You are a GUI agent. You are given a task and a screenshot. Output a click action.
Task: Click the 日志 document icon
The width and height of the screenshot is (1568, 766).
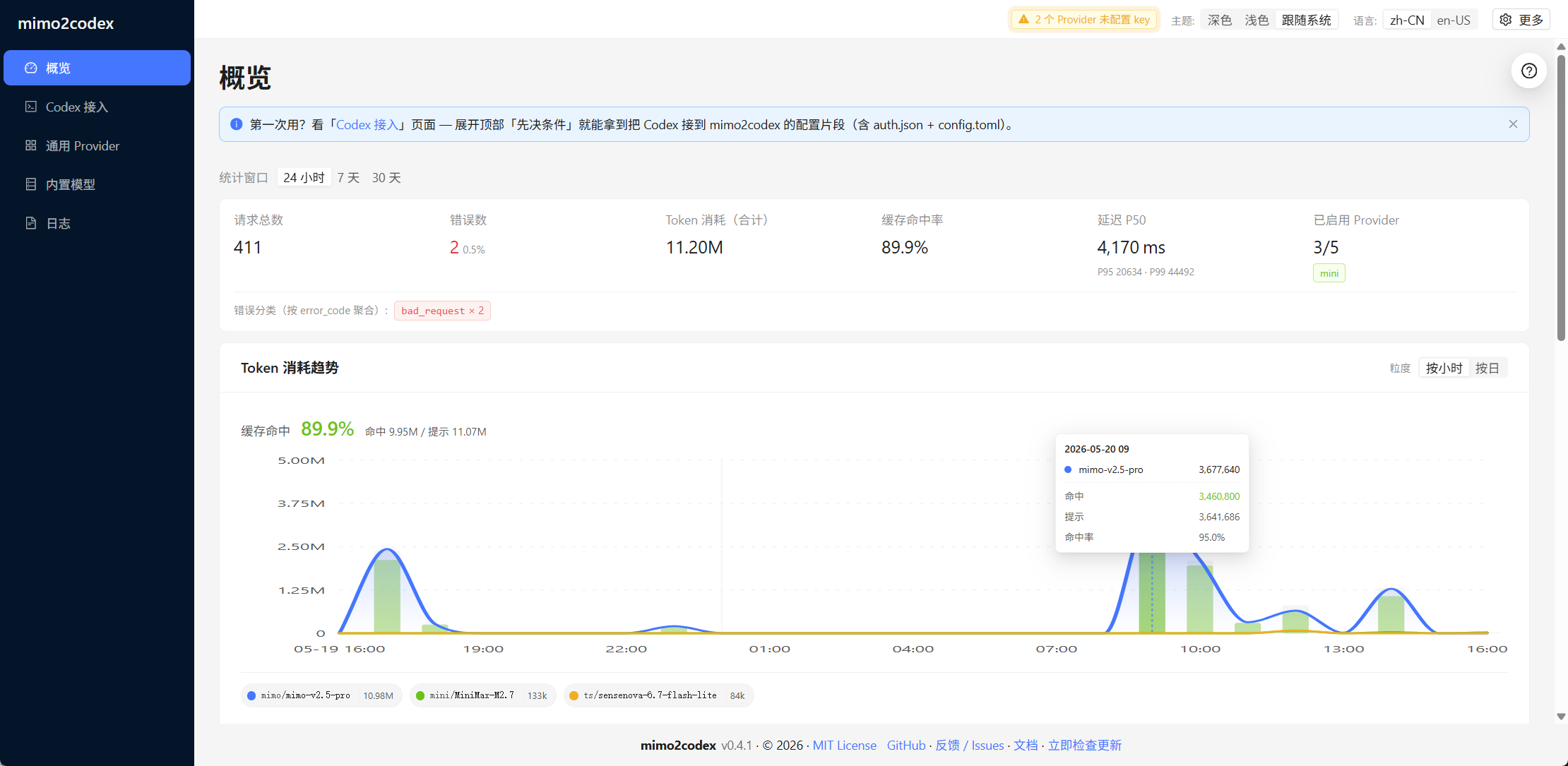[x=31, y=223]
